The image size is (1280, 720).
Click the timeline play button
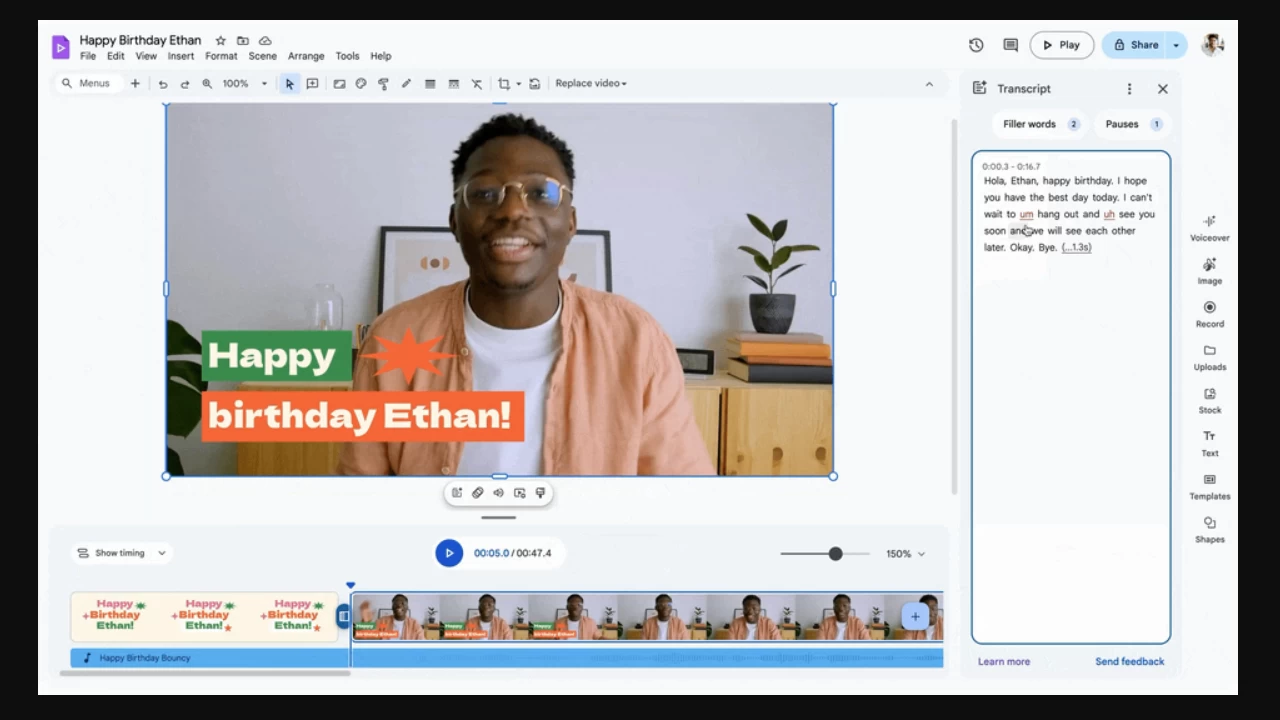pyautogui.click(x=449, y=553)
